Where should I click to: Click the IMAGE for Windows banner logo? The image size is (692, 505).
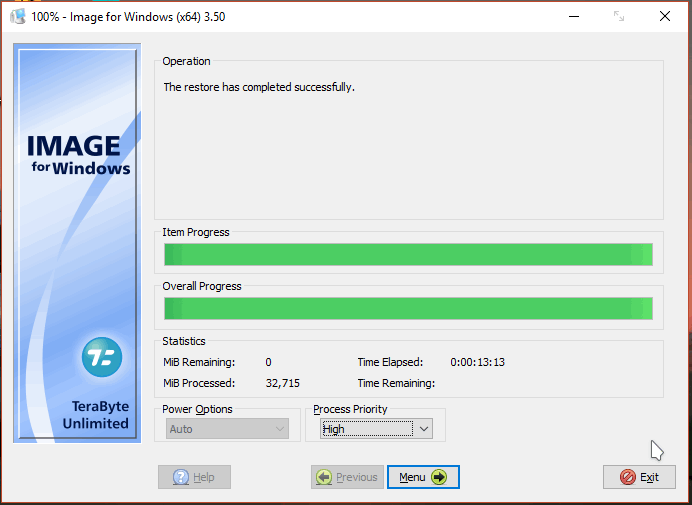[x=79, y=155]
